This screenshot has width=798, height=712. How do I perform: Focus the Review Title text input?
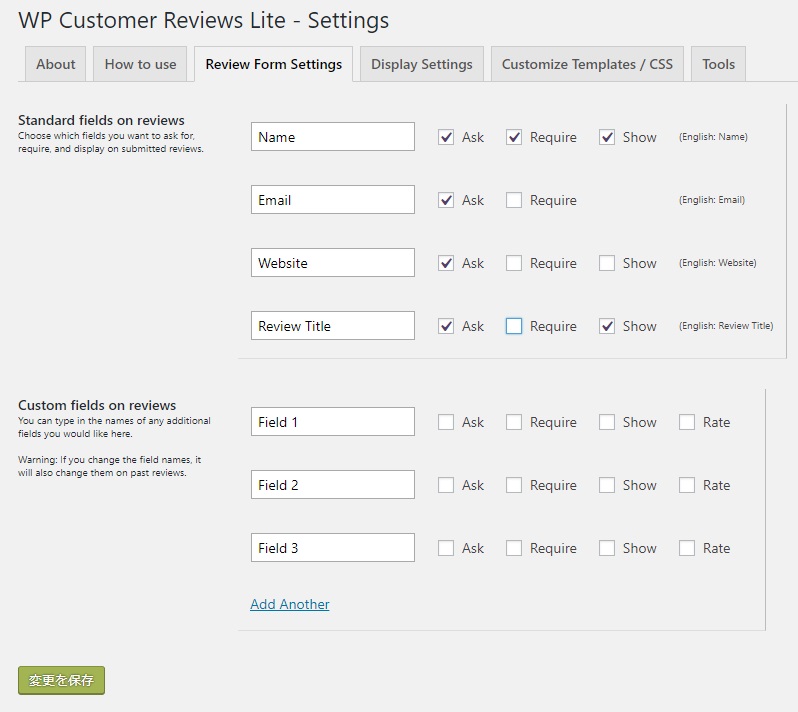333,326
